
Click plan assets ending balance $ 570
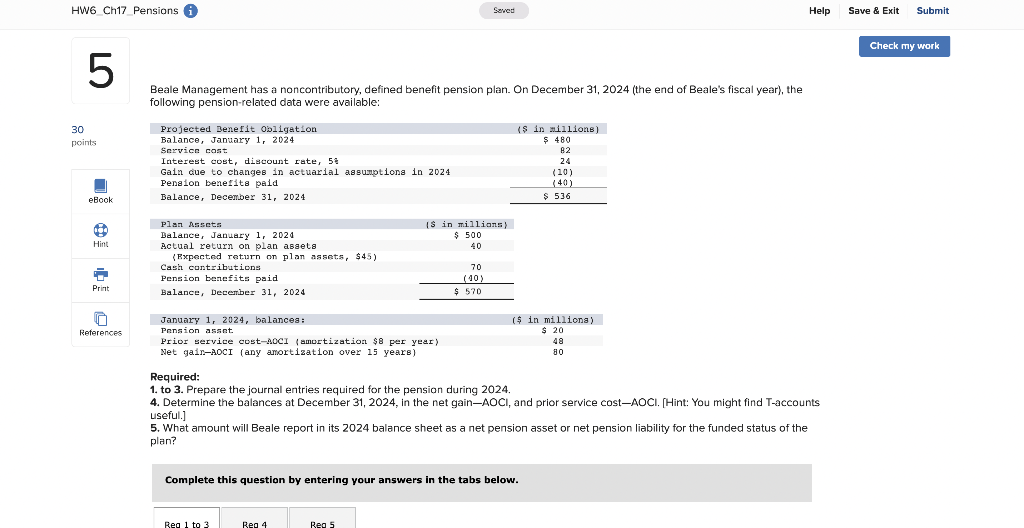click(x=468, y=291)
